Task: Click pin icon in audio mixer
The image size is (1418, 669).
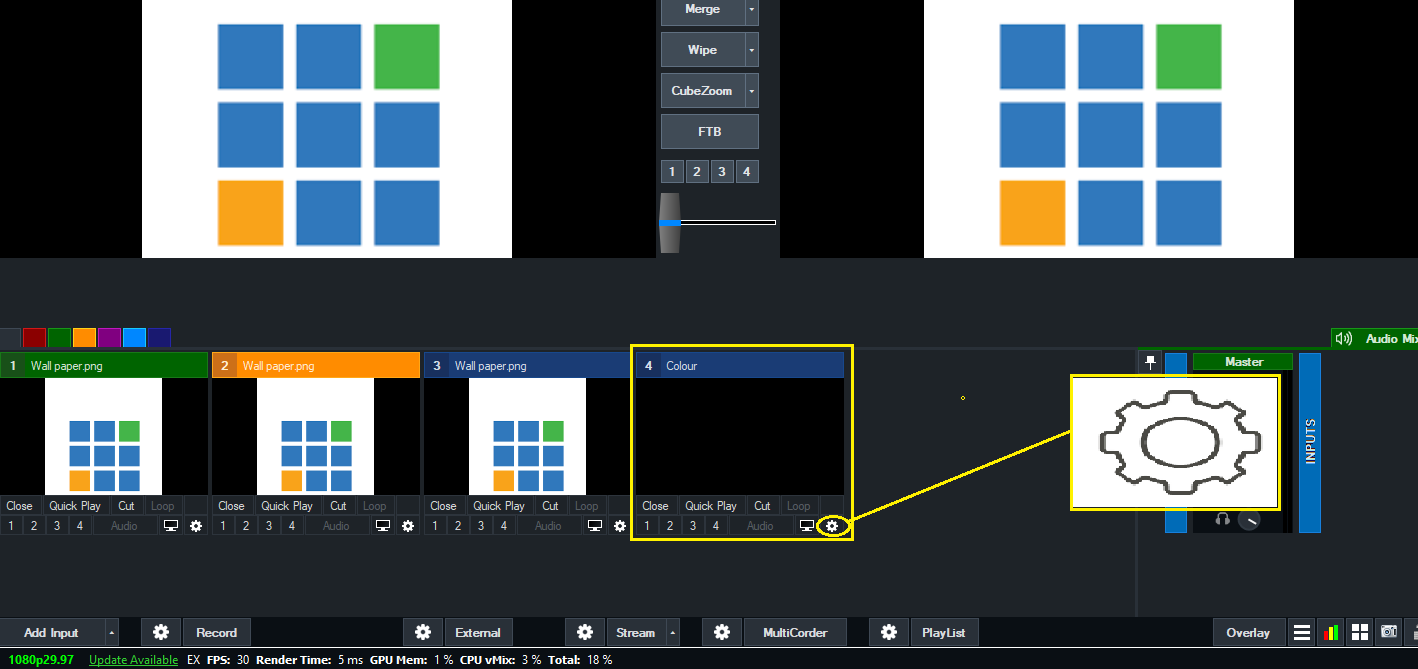Action: click(1150, 362)
